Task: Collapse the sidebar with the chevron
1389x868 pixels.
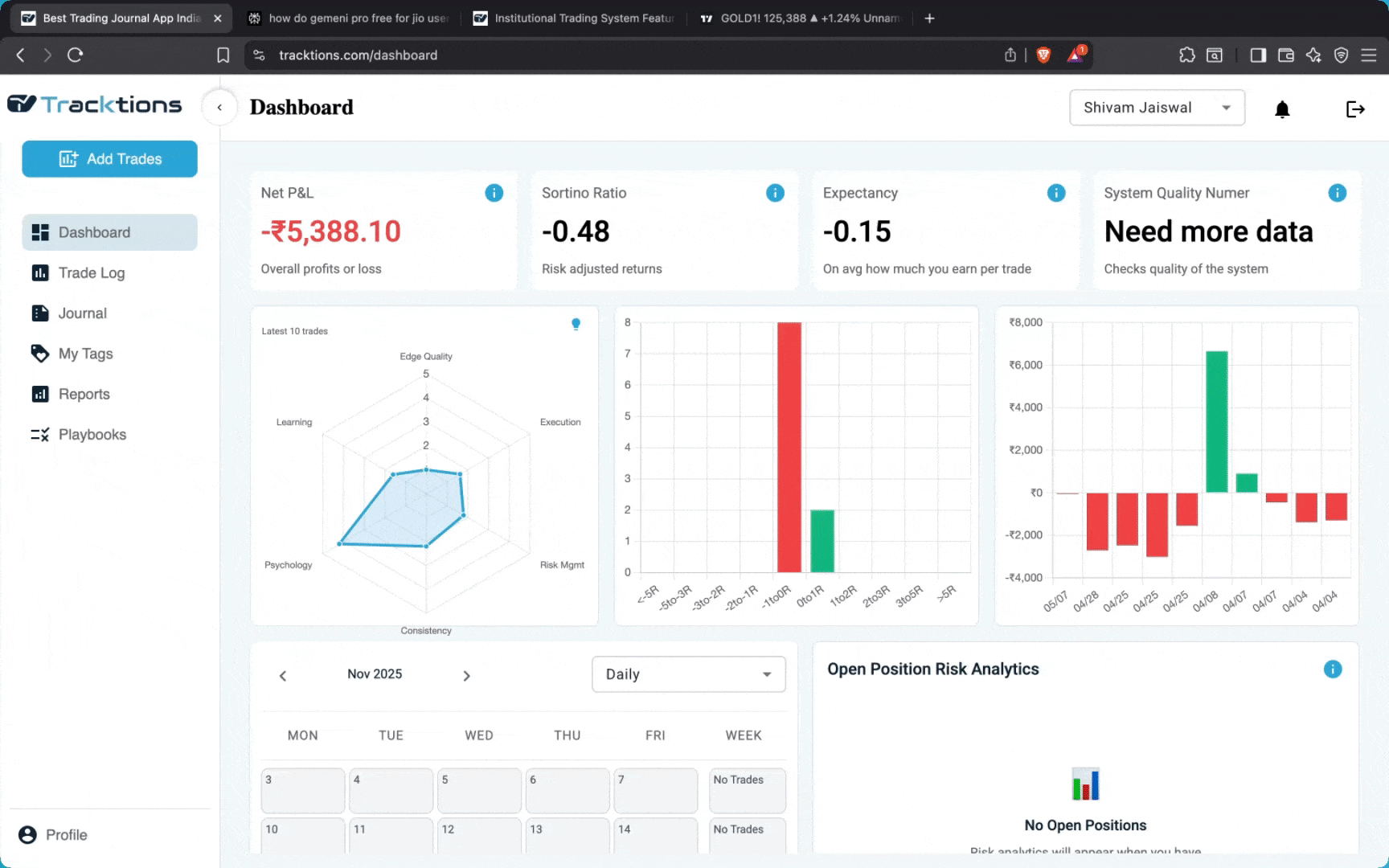Action: pyautogui.click(x=219, y=107)
